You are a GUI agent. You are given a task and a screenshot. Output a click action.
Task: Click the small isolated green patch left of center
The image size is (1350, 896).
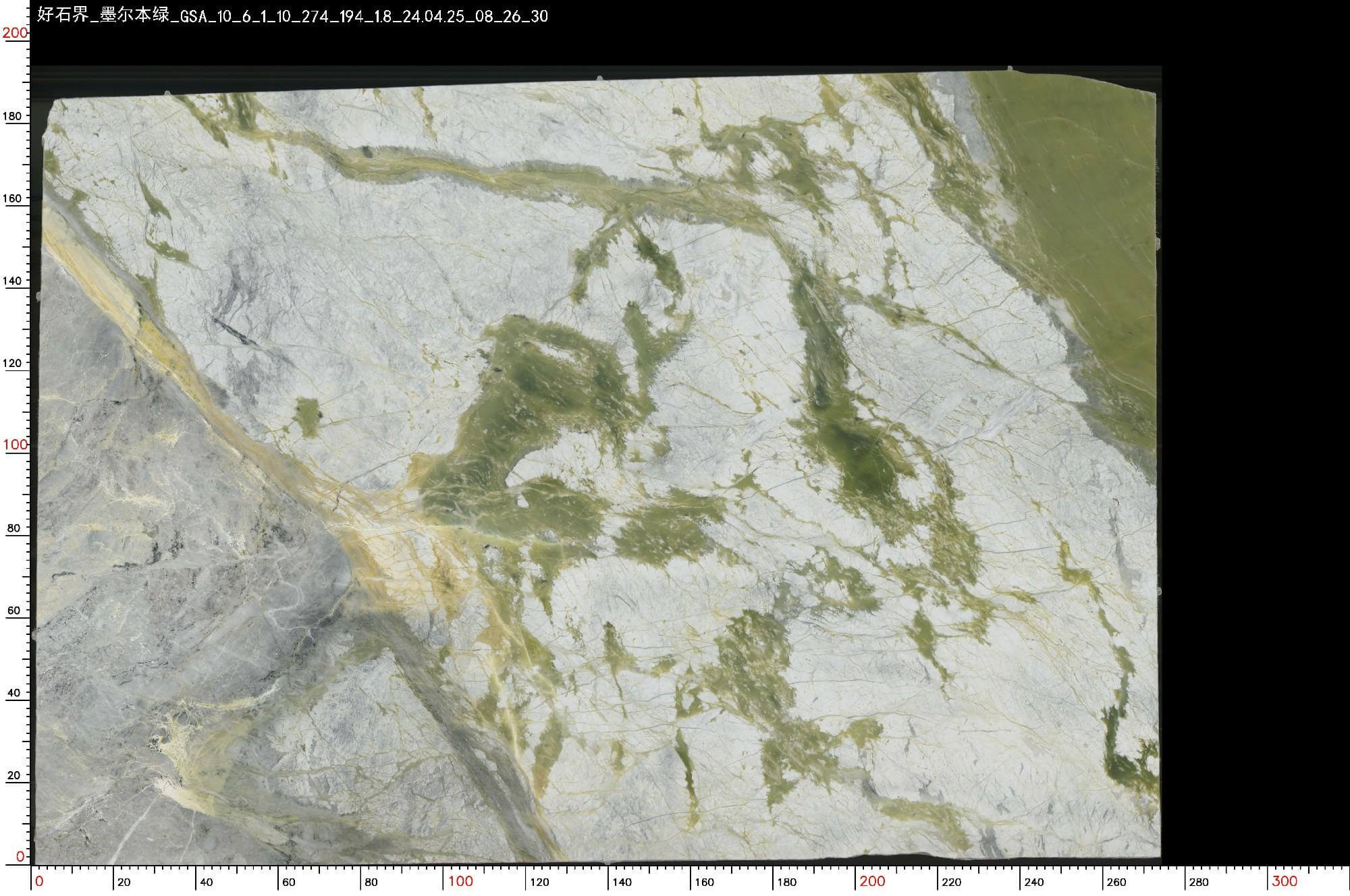(308, 416)
